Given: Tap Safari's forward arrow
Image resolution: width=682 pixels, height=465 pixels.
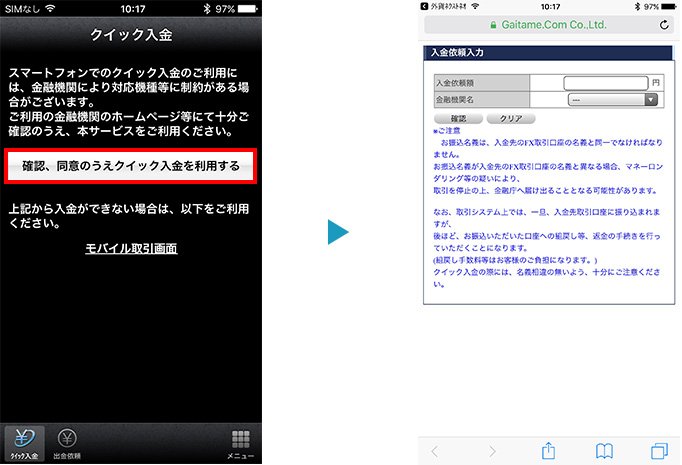Looking at the screenshot, I should [491, 451].
